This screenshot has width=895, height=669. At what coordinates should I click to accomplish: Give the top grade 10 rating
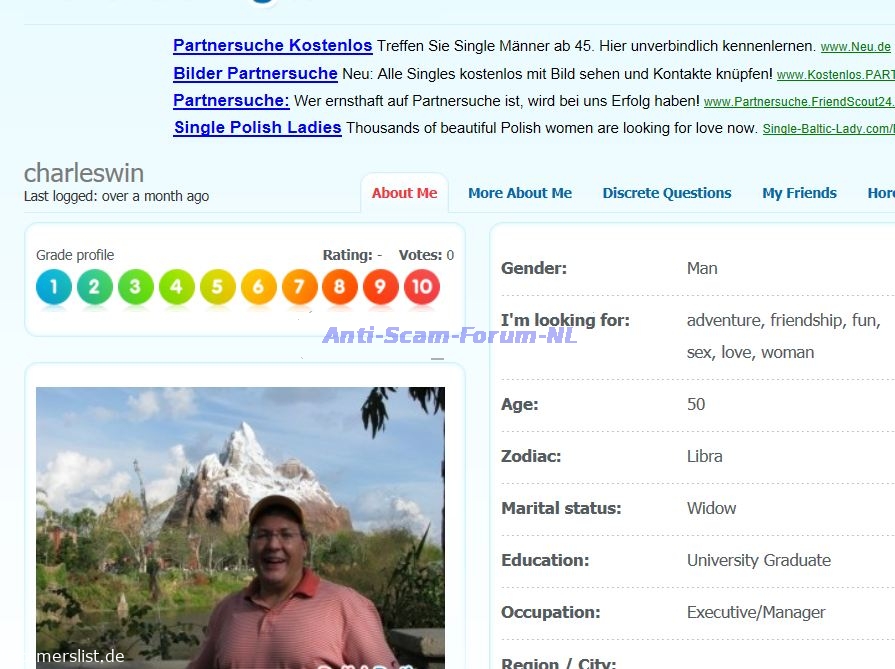422,287
